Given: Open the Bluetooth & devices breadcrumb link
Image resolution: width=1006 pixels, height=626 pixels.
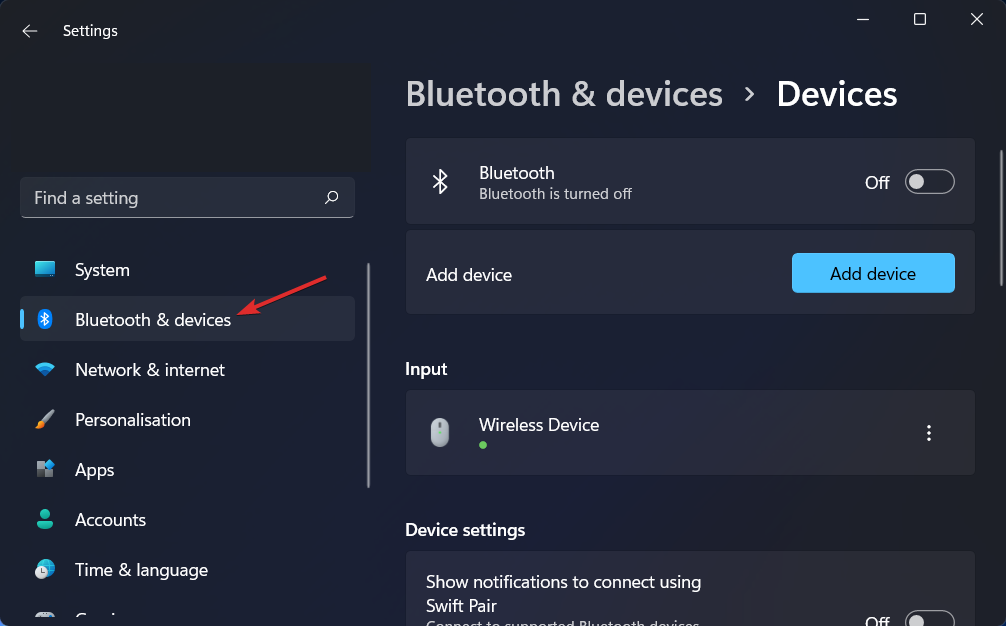Looking at the screenshot, I should (x=564, y=93).
